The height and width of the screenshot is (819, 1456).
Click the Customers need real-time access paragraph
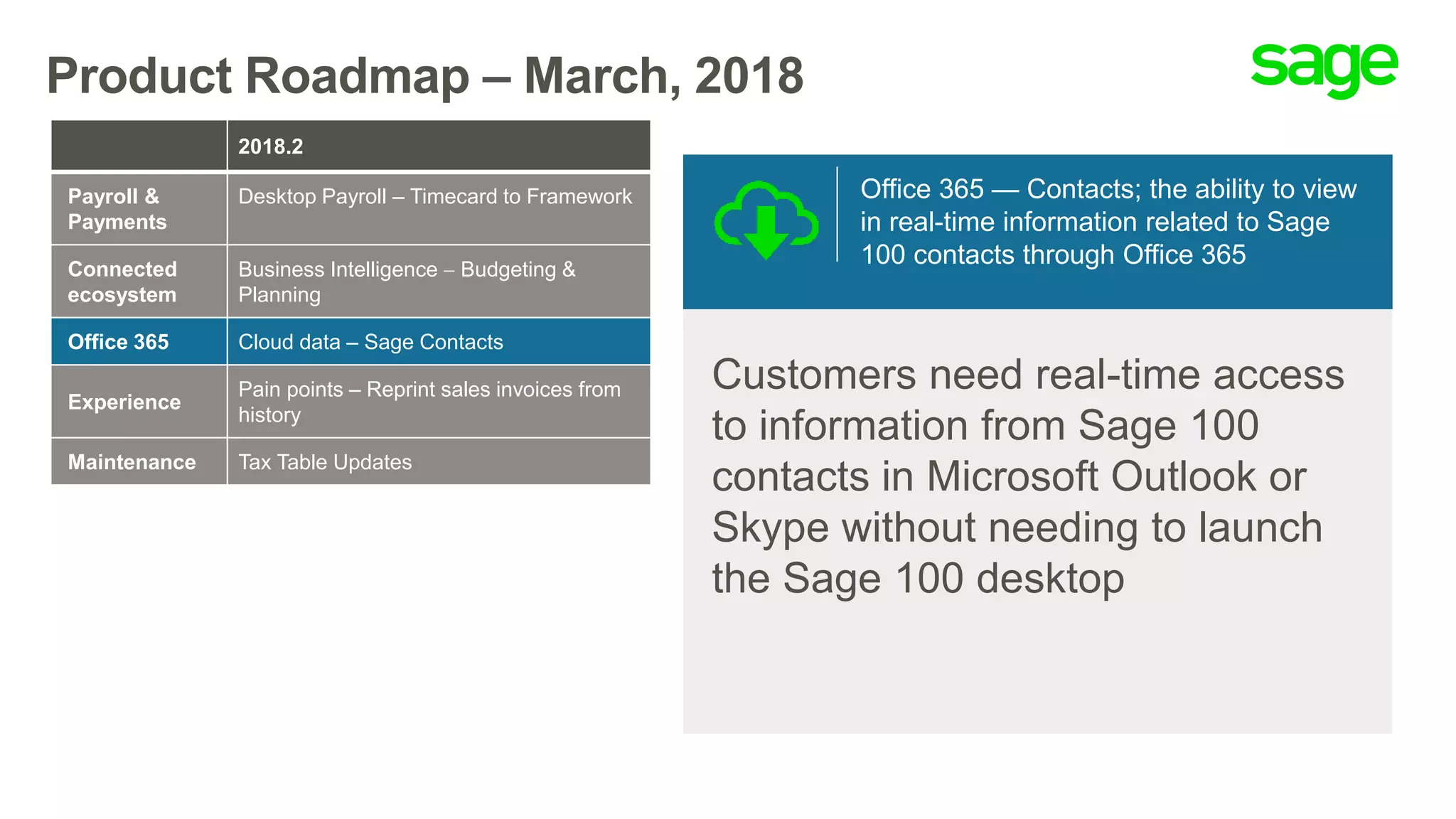tap(1028, 476)
